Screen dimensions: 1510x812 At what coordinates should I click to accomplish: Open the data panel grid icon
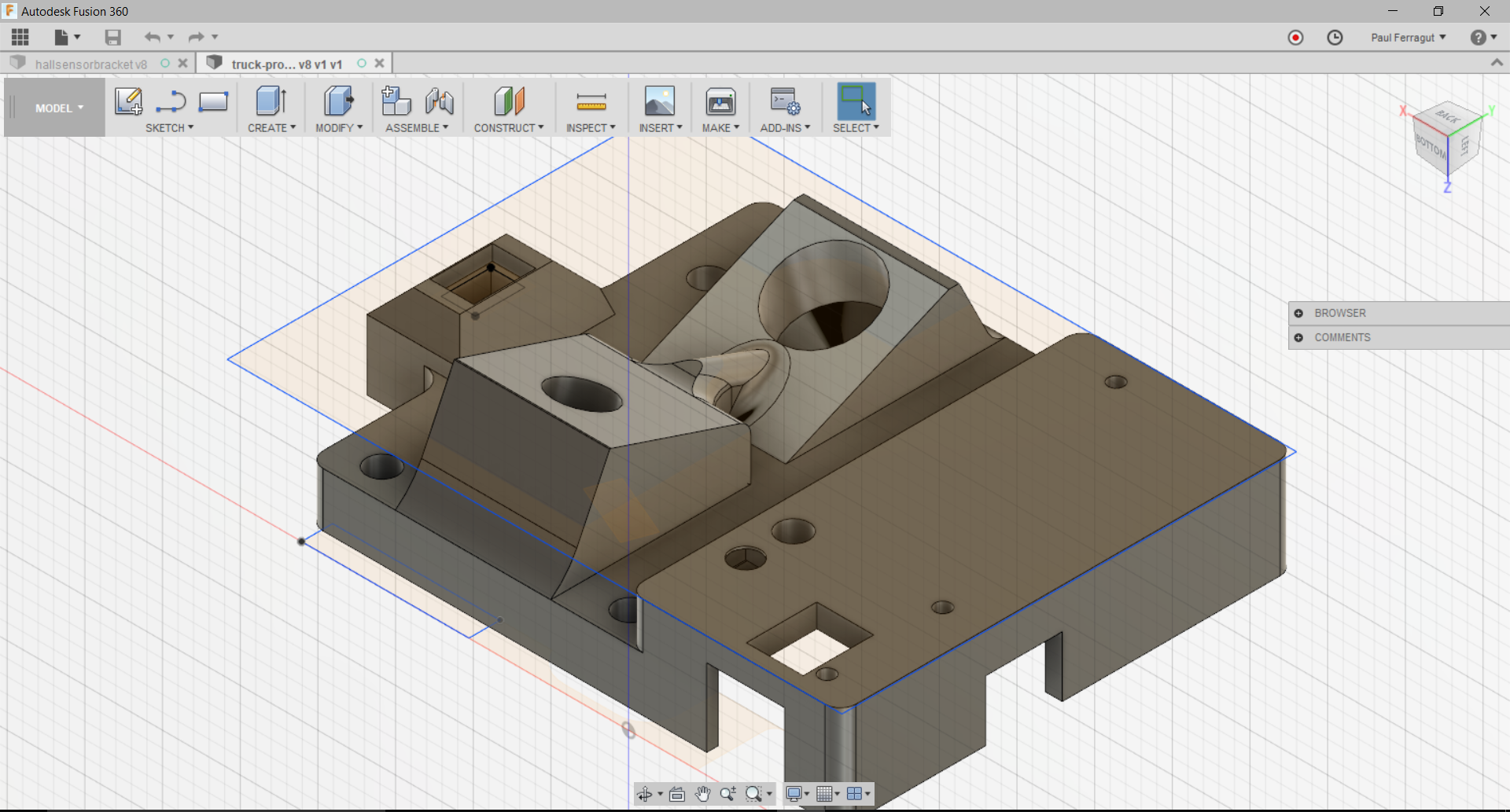click(20, 37)
